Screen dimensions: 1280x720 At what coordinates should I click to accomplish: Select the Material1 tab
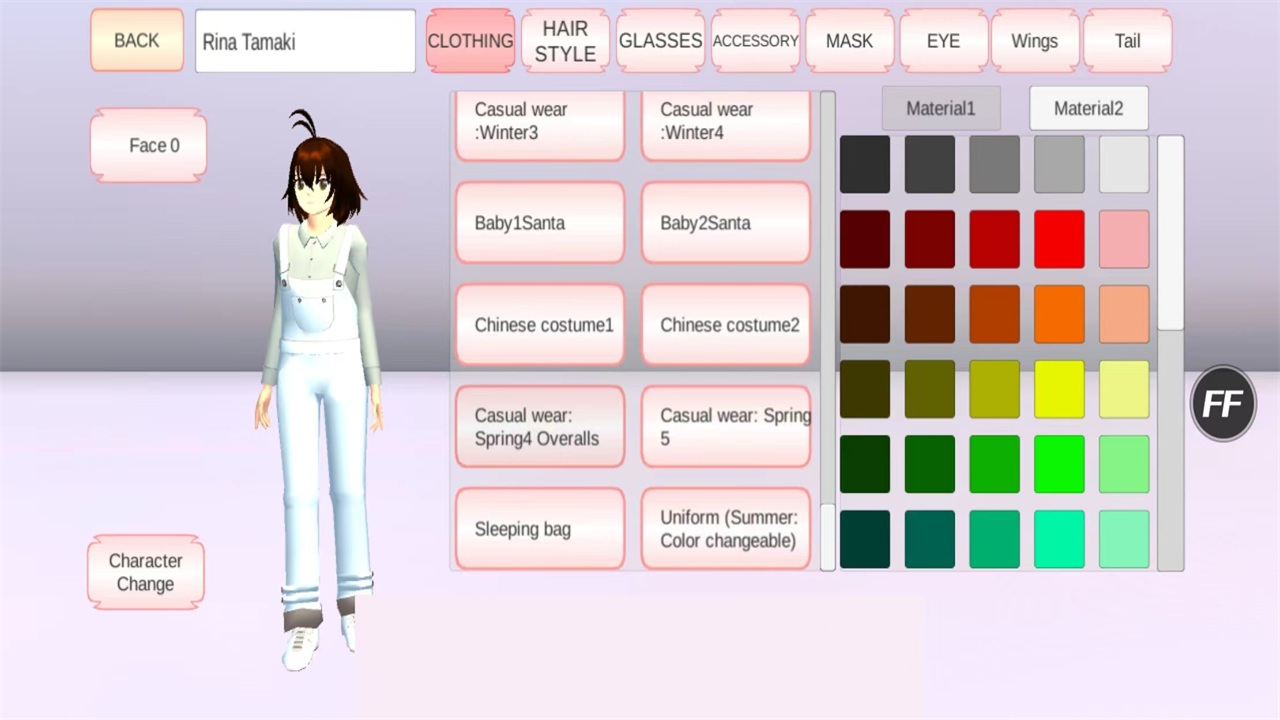pos(940,108)
